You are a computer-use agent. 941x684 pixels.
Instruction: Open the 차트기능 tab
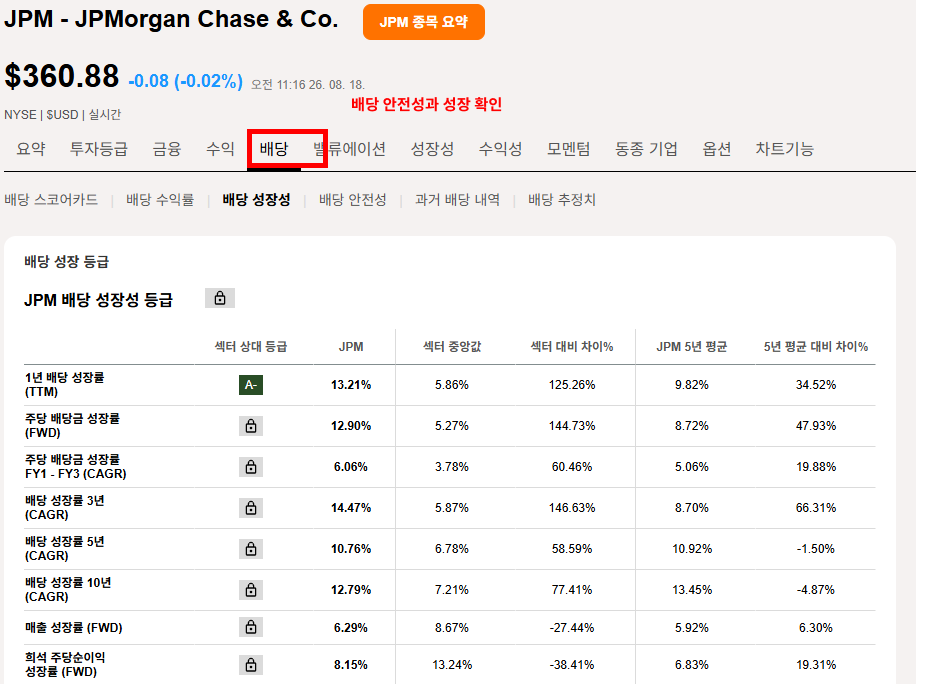(x=784, y=149)
